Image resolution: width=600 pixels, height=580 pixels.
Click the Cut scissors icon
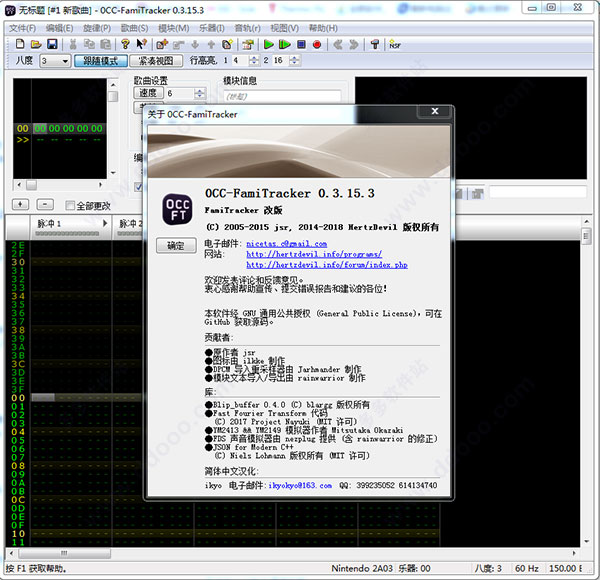click(73, 44)
